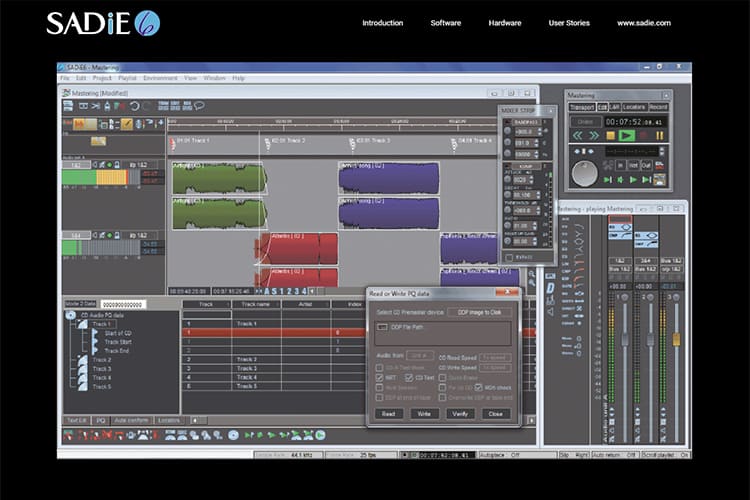750x500 pixels.
Task: Click the scissors cut icon in playlist toolbar
Action: click(x=96, y=106)
